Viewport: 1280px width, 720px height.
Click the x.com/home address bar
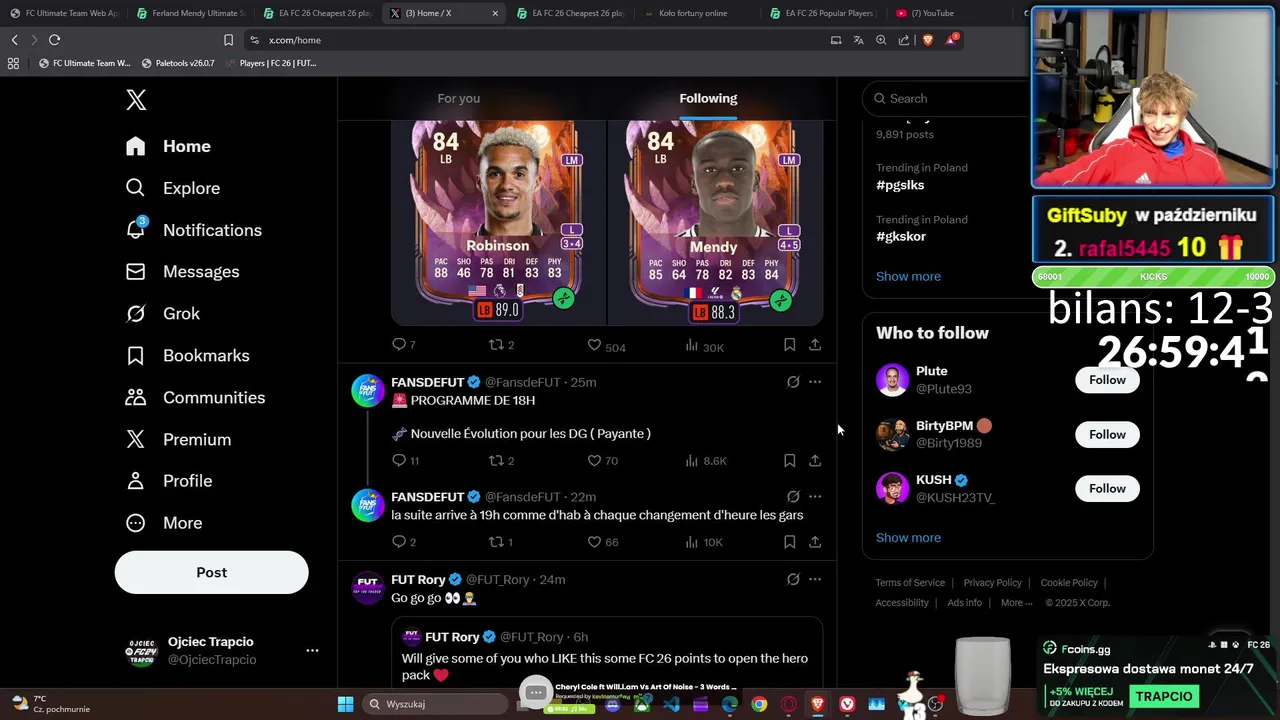[x=540, y=40]
